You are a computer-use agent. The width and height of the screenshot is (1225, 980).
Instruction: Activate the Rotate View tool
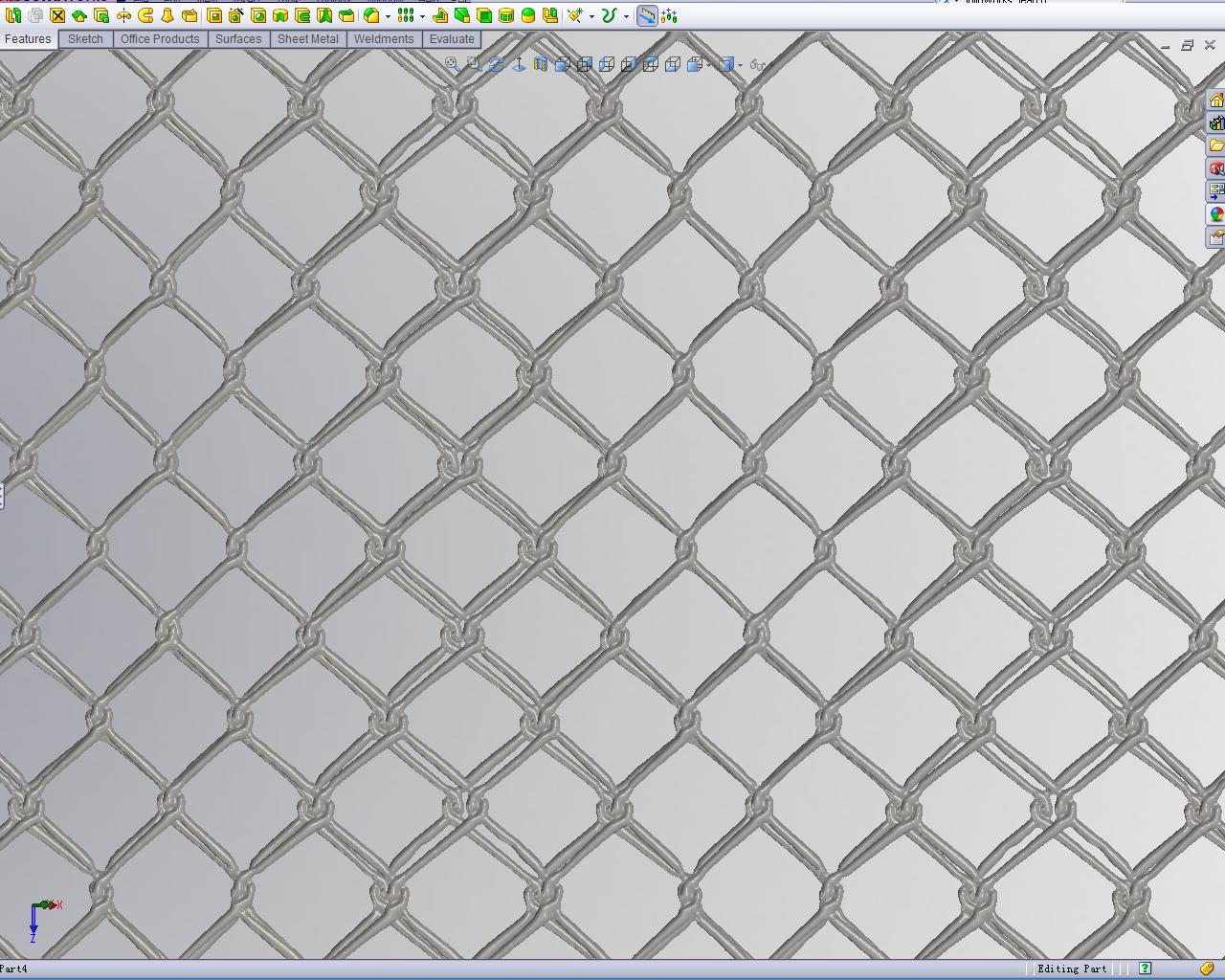[x=497, y=64]
